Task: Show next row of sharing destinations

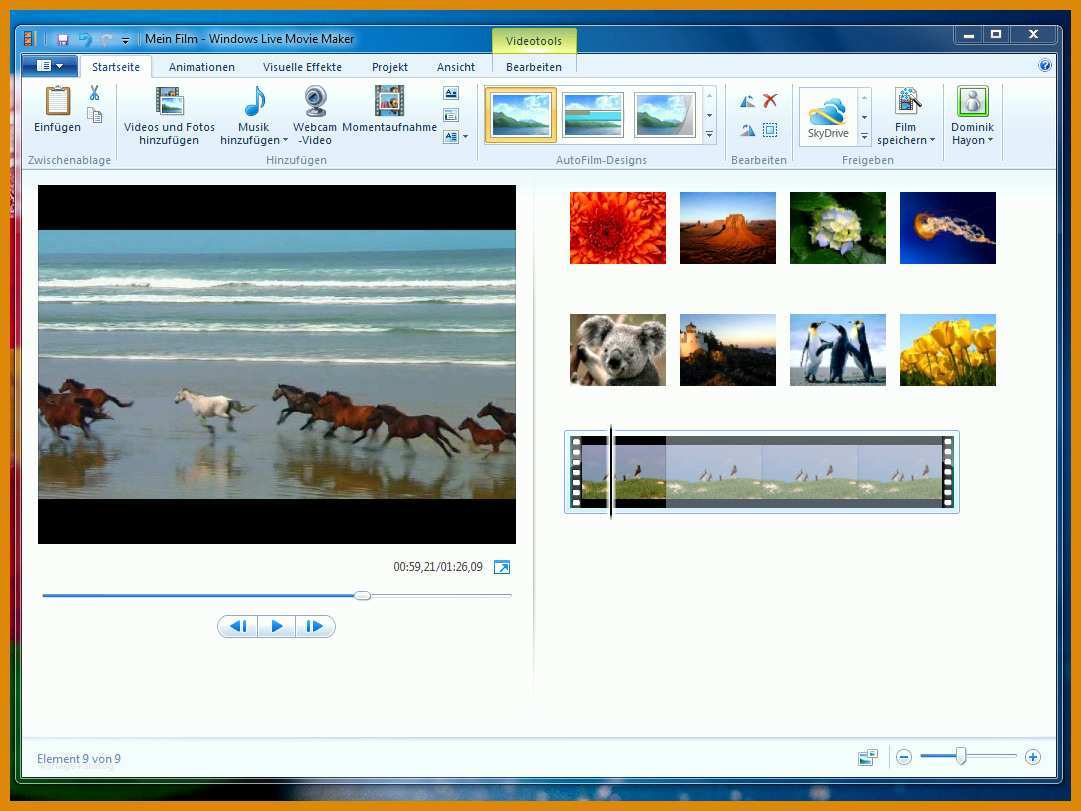Action: tap(865, 117)
